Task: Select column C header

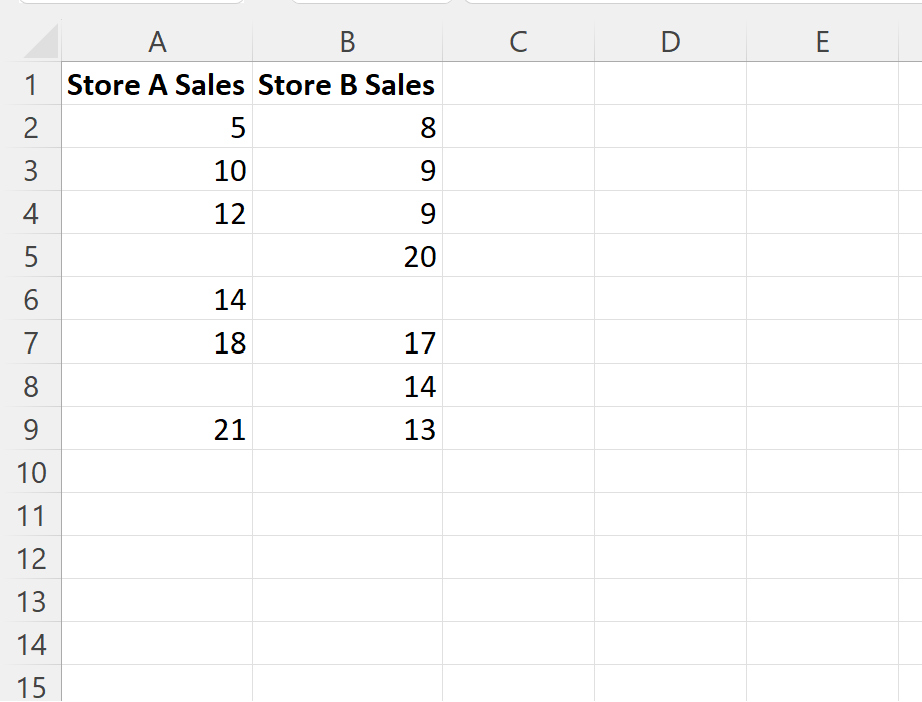Action: 518,42
